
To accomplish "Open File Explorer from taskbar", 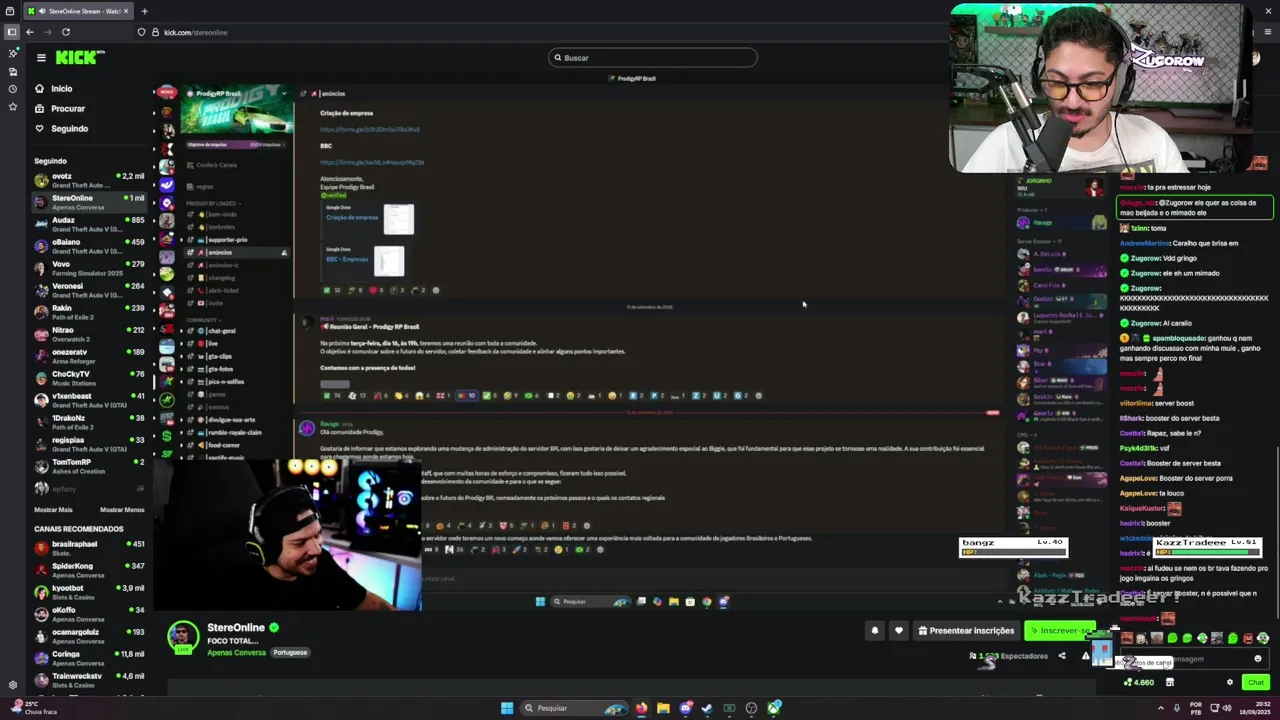I will (x=663, y=708).
